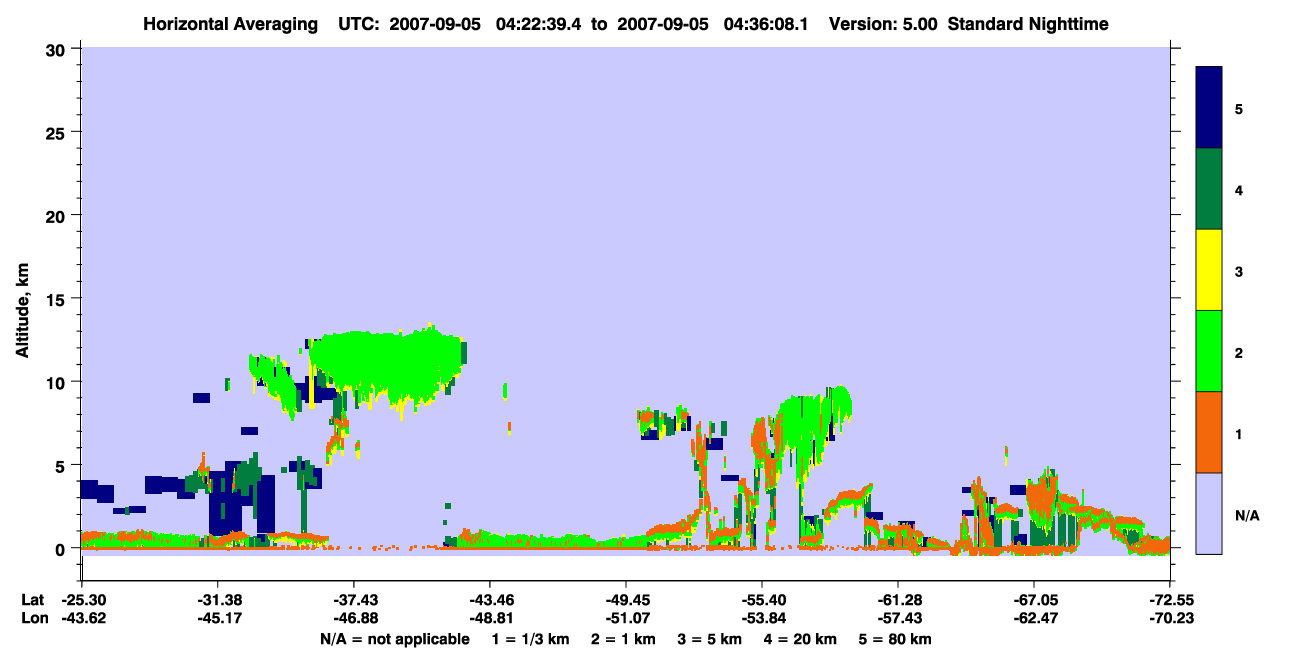
Task: Click 'Standard Nighttime' text in title
Action: click(x=1028, y=23)
